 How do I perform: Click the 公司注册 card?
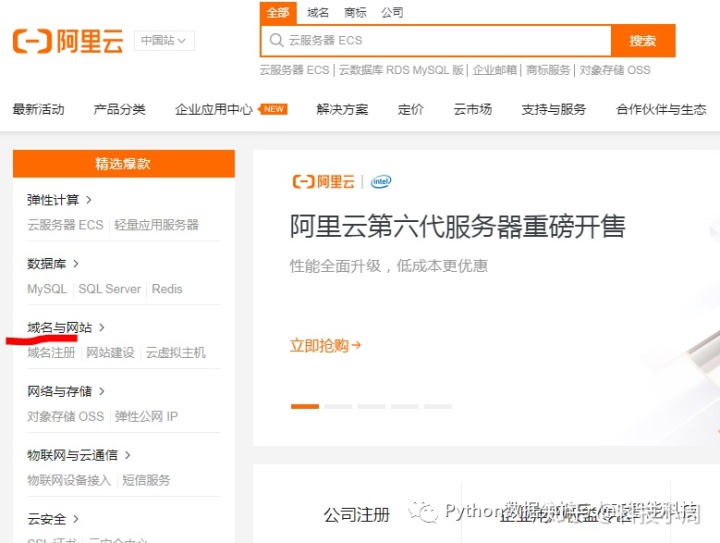357,515
